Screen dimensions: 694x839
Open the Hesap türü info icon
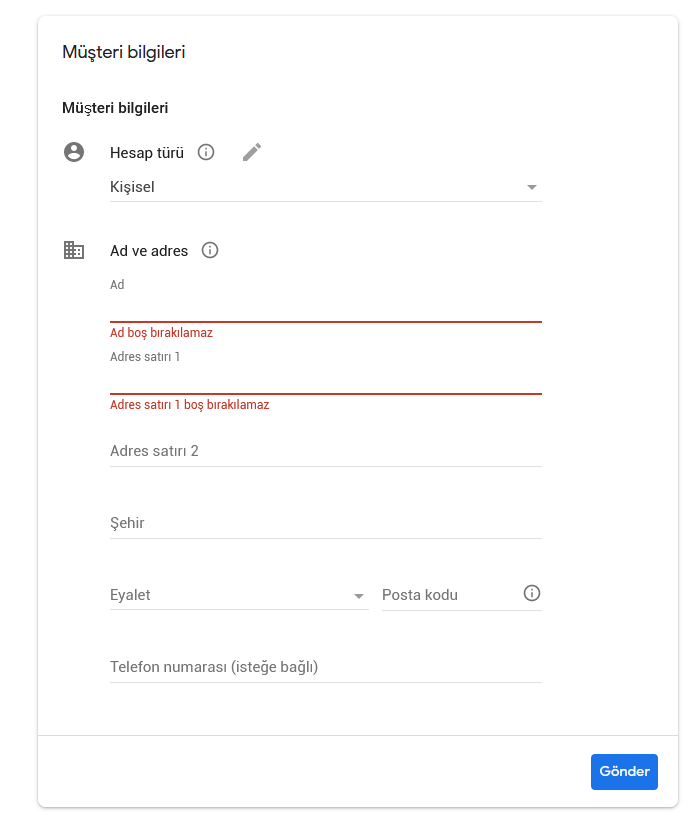pyautogui.click(x=206, y=152)
